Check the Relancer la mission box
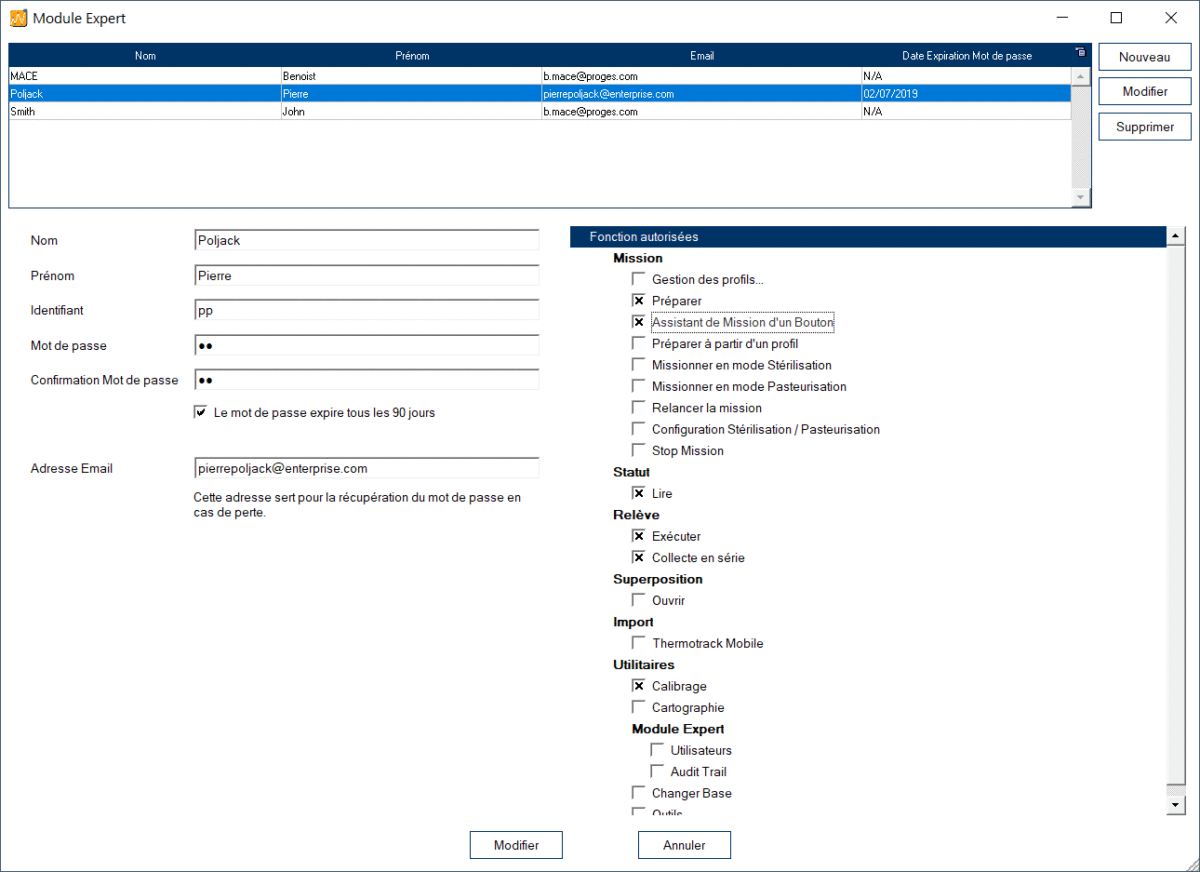The image size is (1200, 872). point(638,407)
